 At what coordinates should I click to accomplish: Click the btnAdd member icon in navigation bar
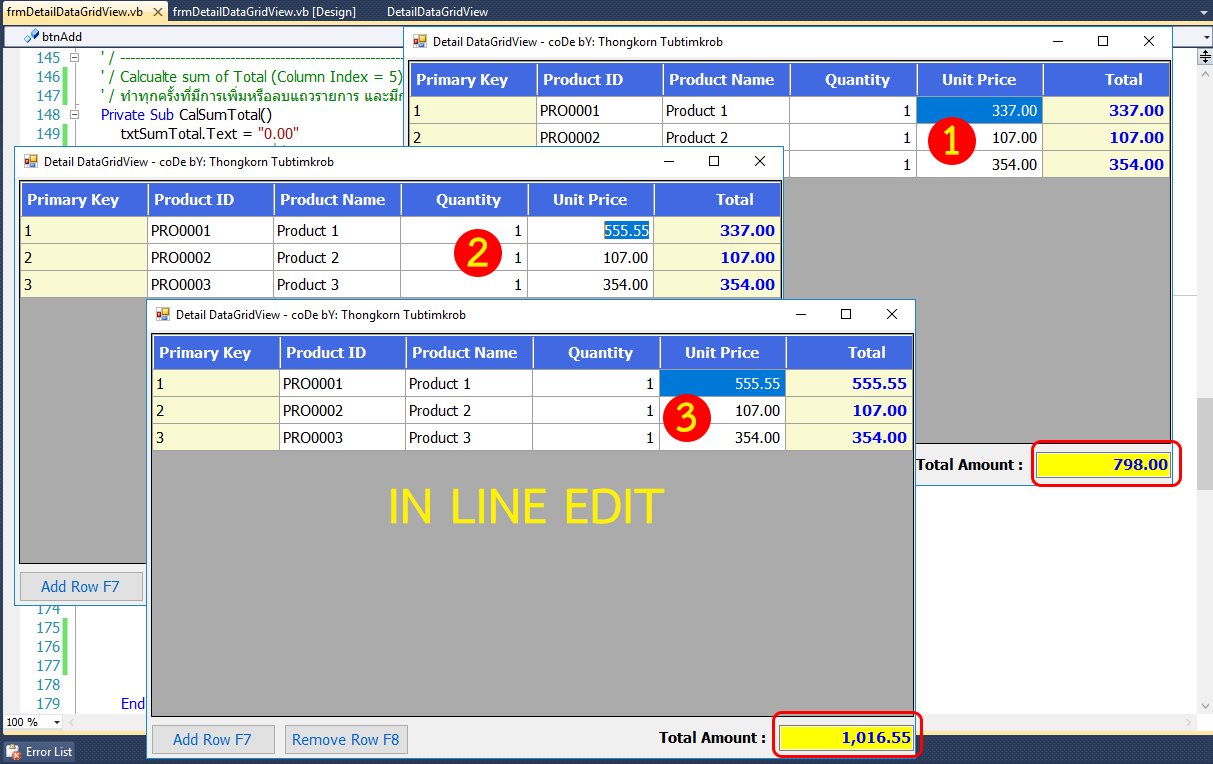click(x=32, y=36)
